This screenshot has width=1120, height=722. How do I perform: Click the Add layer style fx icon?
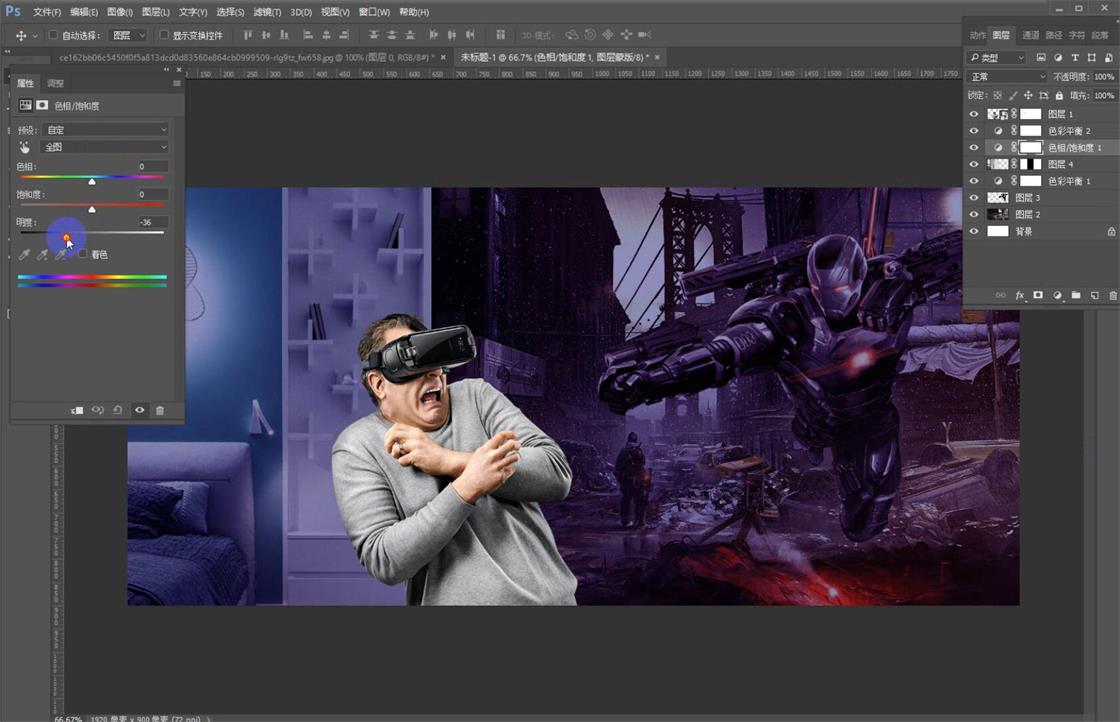[x=1019, y=294]
